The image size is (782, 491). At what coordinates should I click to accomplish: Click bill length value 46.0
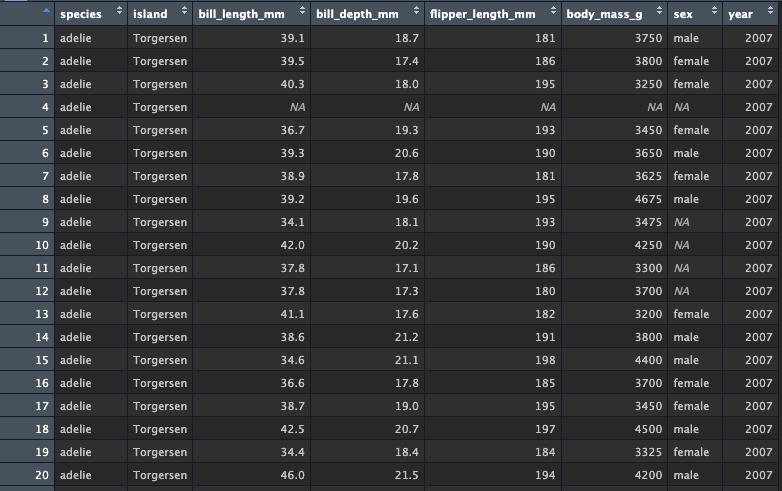292,475
